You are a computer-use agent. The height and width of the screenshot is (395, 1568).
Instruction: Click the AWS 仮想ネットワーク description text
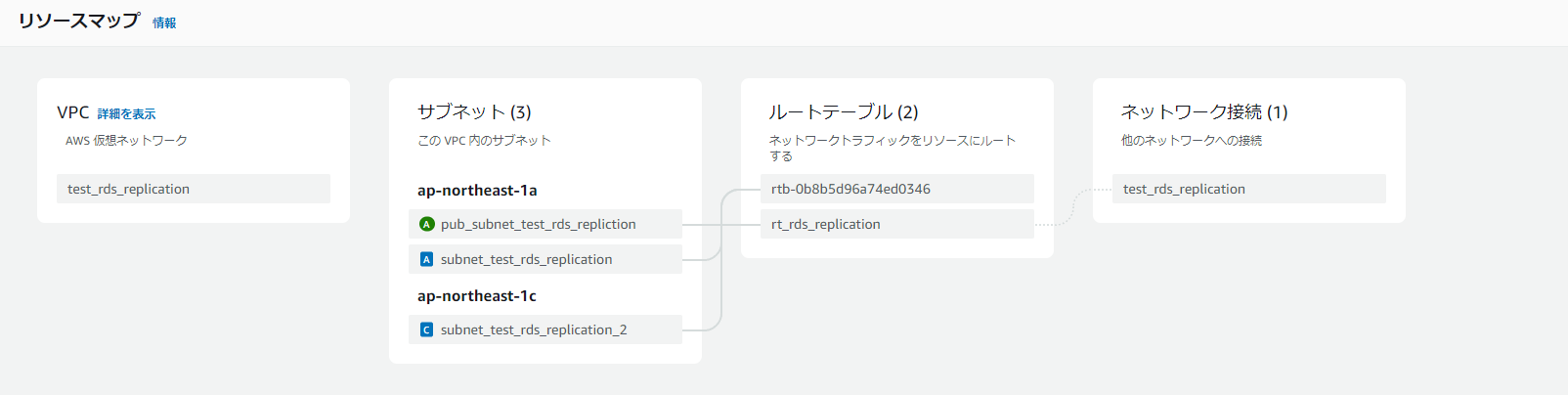coord(126,141)
